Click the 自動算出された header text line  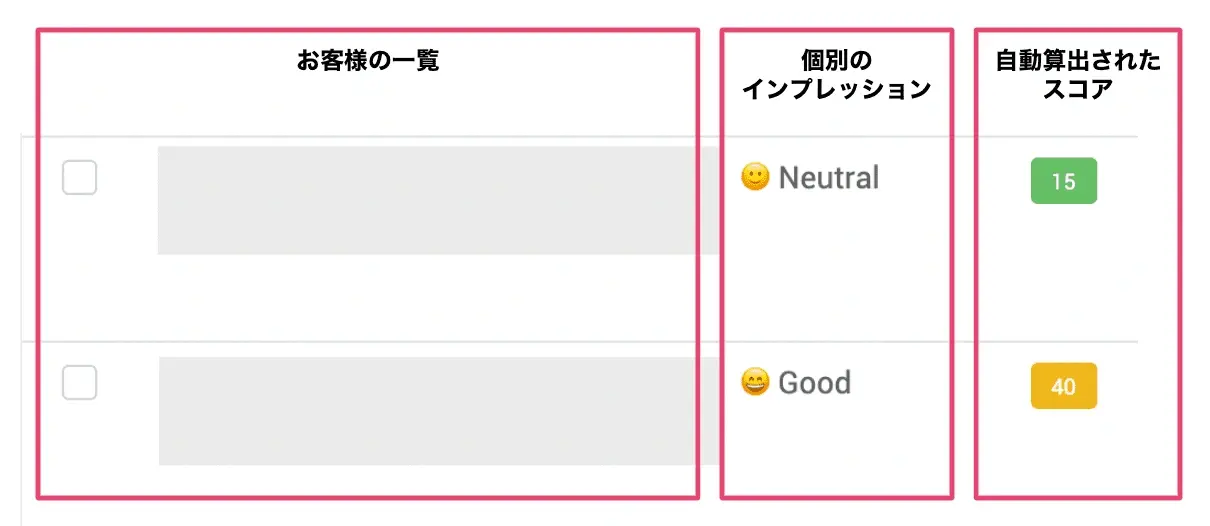(1078, 62)
